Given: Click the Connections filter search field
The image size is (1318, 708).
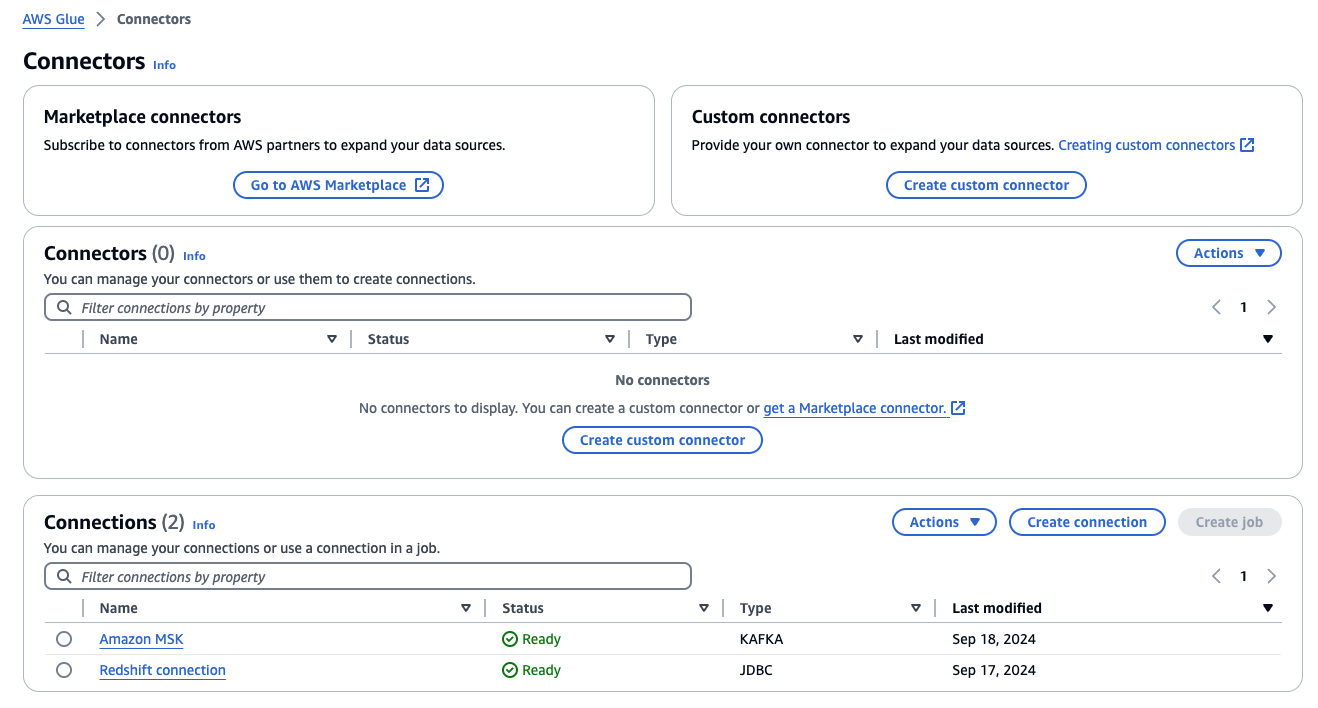Looking at the screenshot, I should (x=368, y=576).
